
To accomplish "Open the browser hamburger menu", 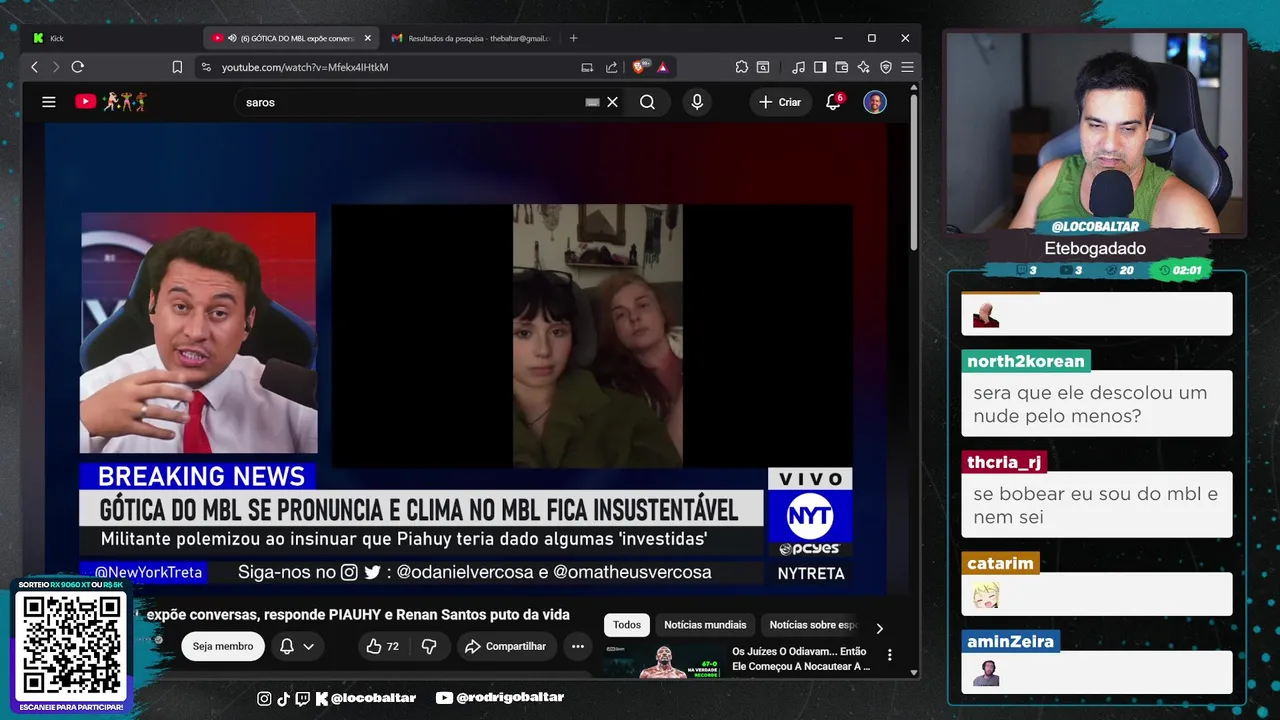I will coord(907,67).
